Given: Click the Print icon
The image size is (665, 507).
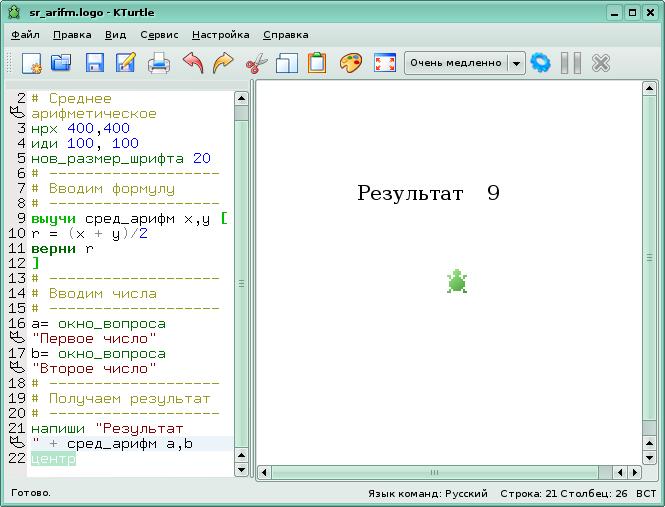Looking at the screenshot, I should 159,63.
